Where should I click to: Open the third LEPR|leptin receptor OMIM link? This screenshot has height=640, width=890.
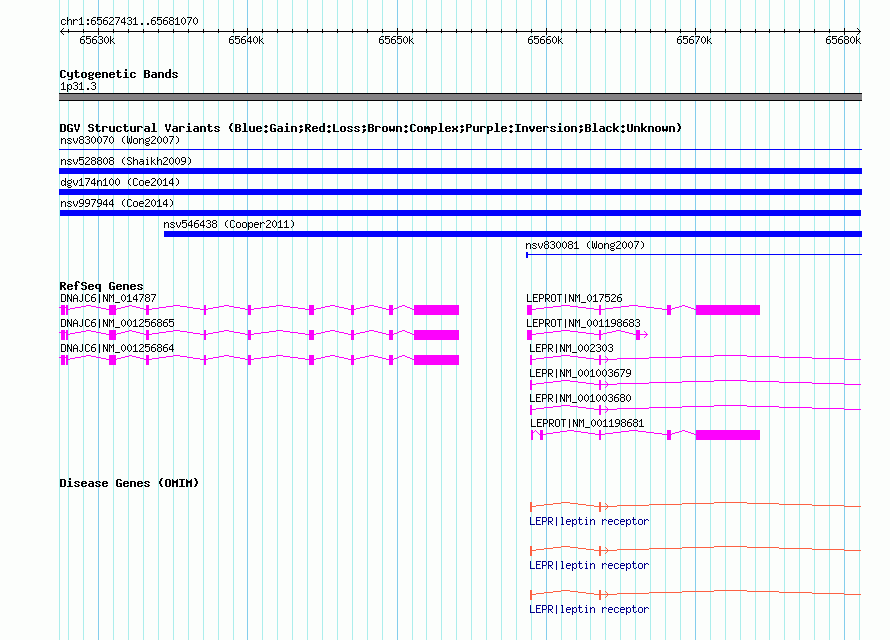coord(589,609)
